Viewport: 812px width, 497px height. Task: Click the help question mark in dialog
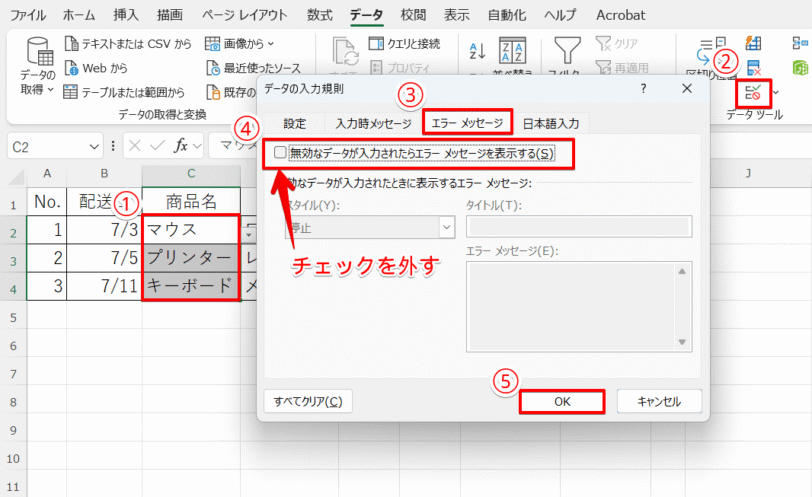click(643, 89)
